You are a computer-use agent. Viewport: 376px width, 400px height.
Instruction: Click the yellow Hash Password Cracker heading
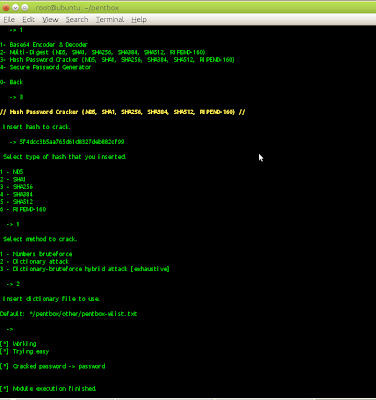pyautogui.click(x=123, y=112)
